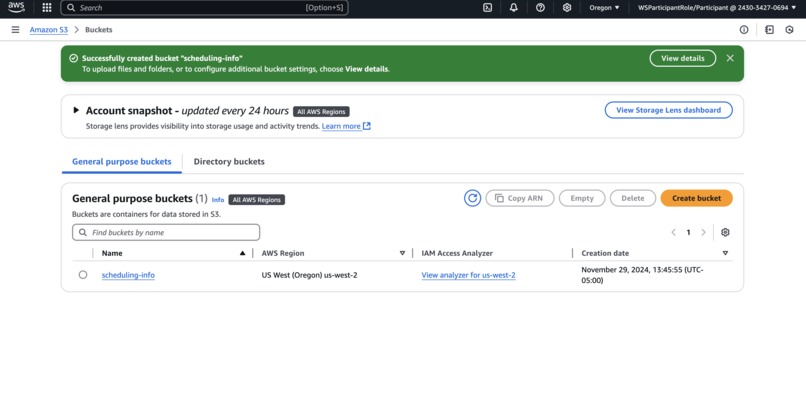Switch to the Directory buckets tab
806x417 pixels.
pyautogui.click(x=229, y=161)
